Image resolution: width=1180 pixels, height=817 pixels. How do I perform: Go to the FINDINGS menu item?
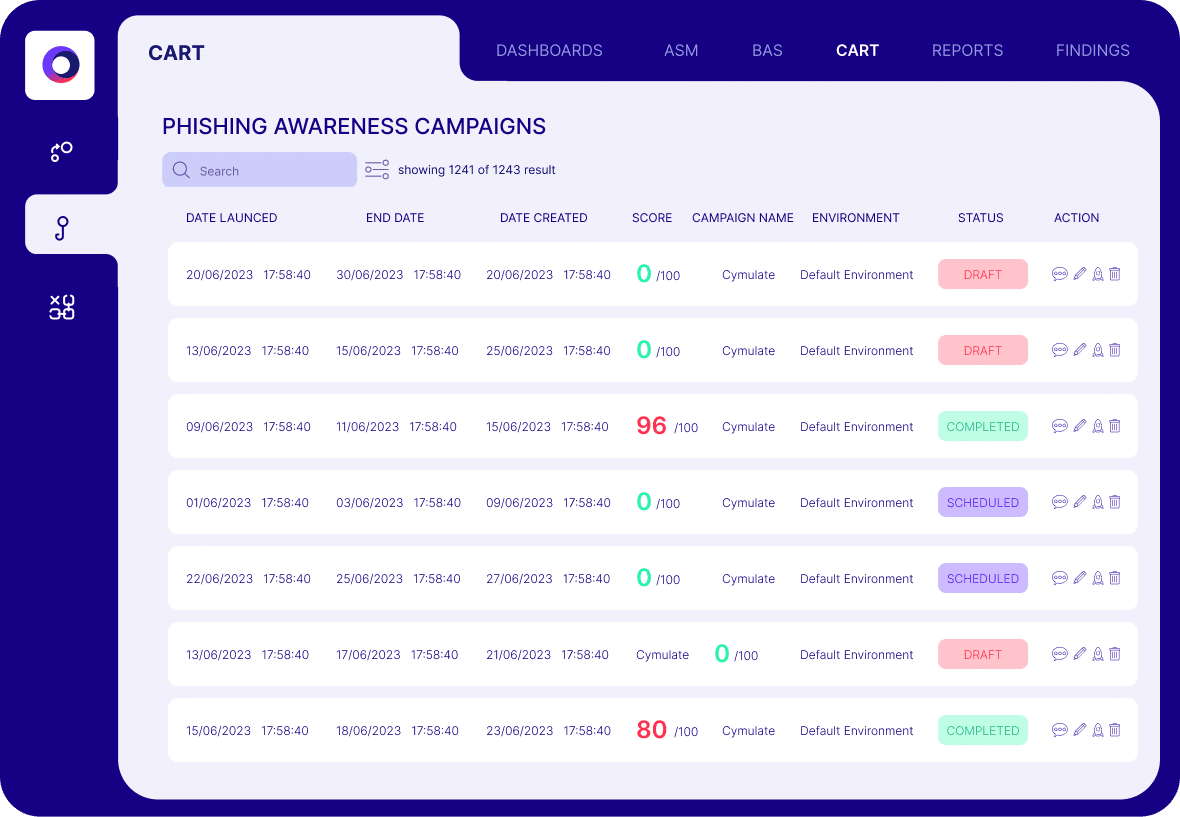(1092, 50)
